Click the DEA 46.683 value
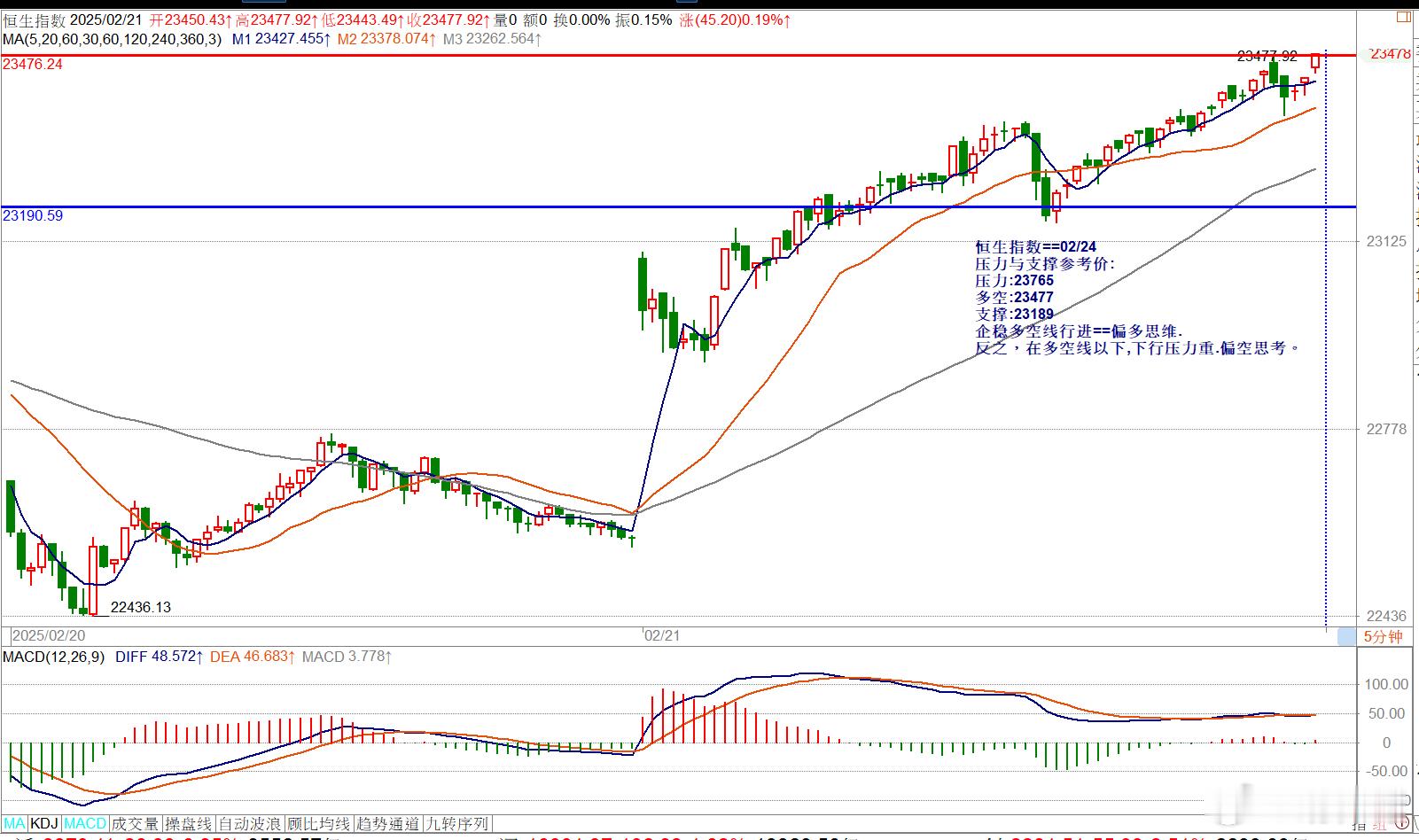Image resolution: width=1419 pixels, height=840 pixels. [253, 657]
